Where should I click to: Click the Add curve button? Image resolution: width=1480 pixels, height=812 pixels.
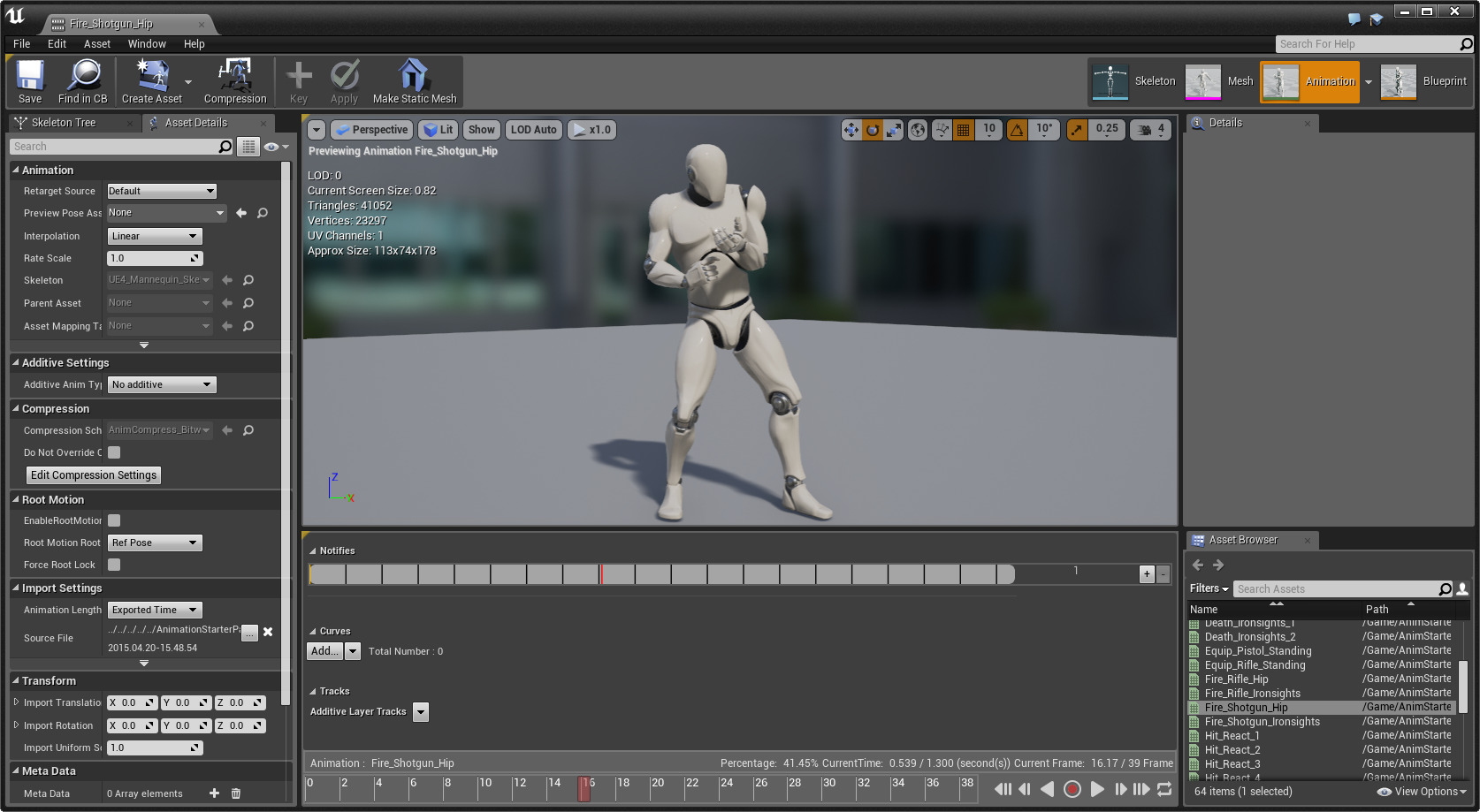324,651
